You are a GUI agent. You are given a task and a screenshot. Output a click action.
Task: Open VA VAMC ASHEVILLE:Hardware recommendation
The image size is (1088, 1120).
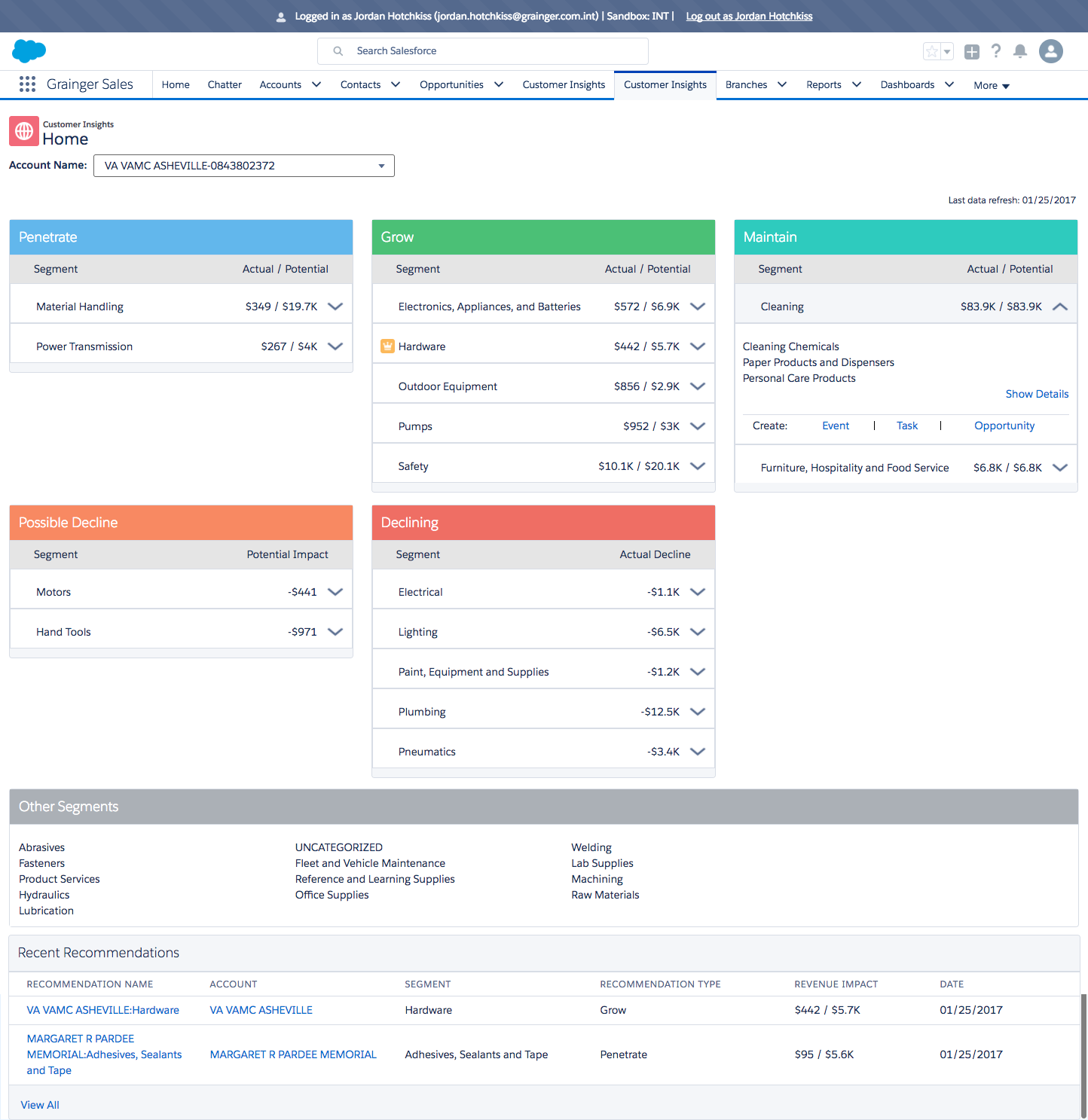coord(103,1010)
